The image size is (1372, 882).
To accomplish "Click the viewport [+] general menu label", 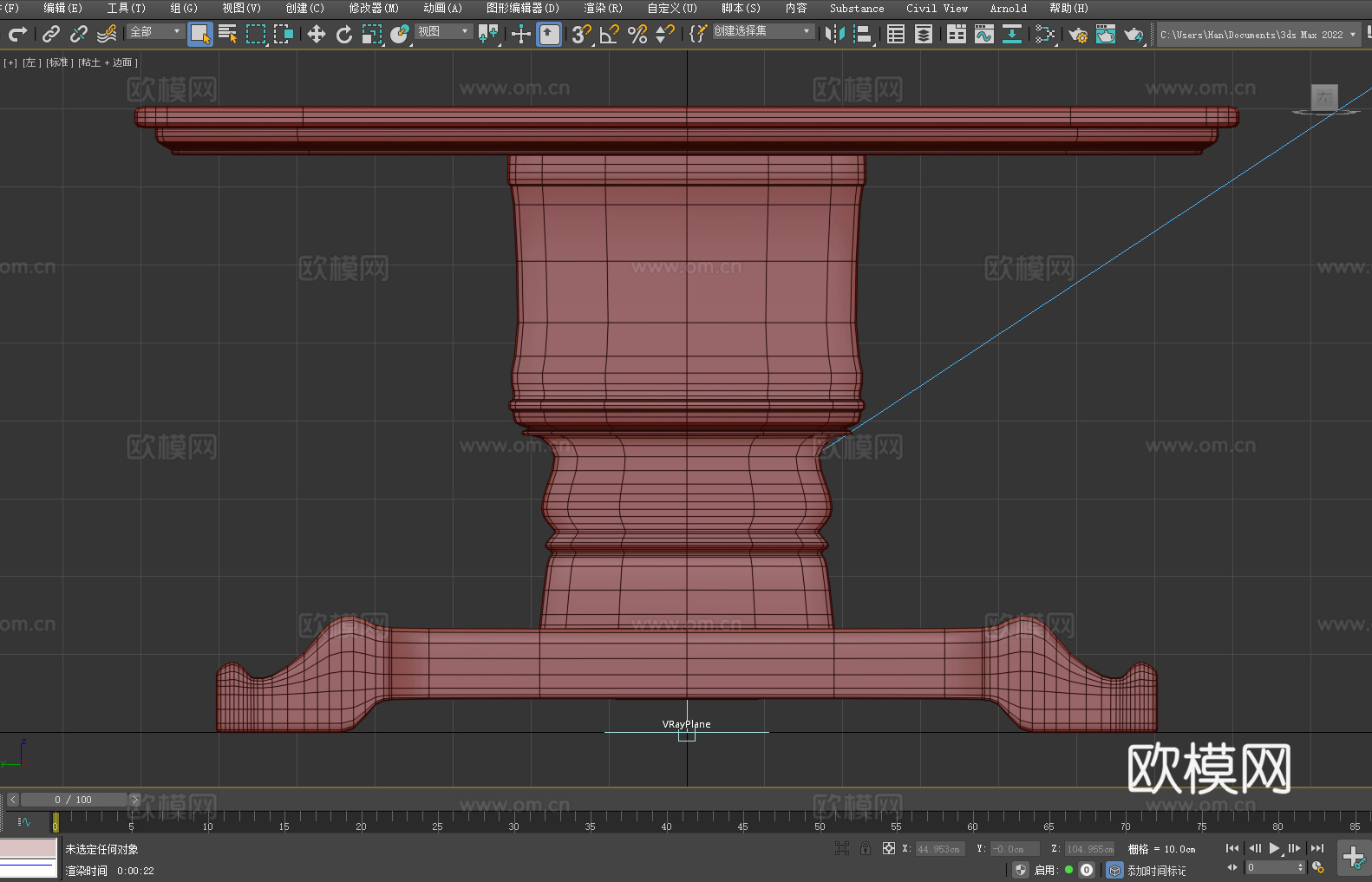I will [10, 62].
